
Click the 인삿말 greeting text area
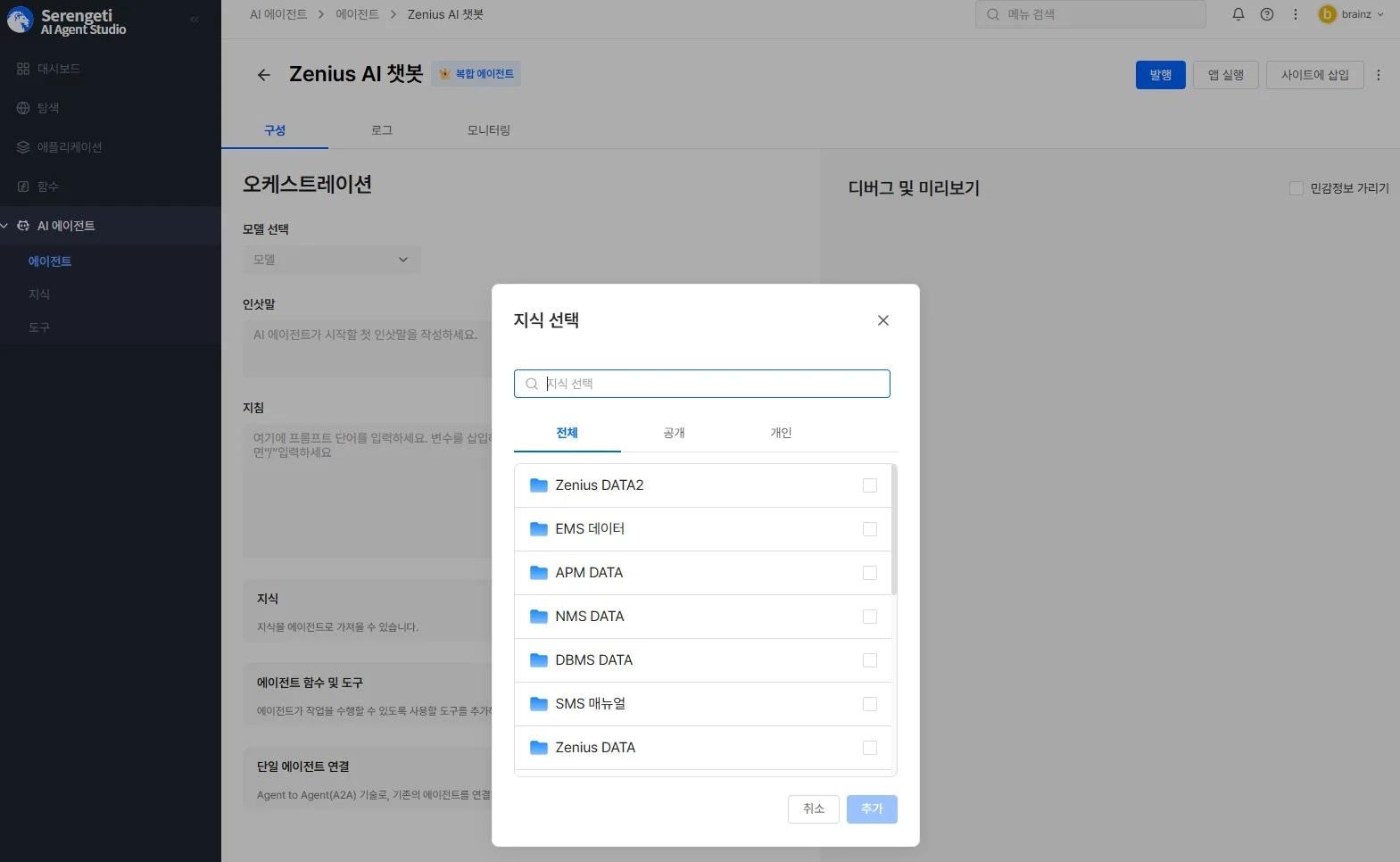pos(368,349)
